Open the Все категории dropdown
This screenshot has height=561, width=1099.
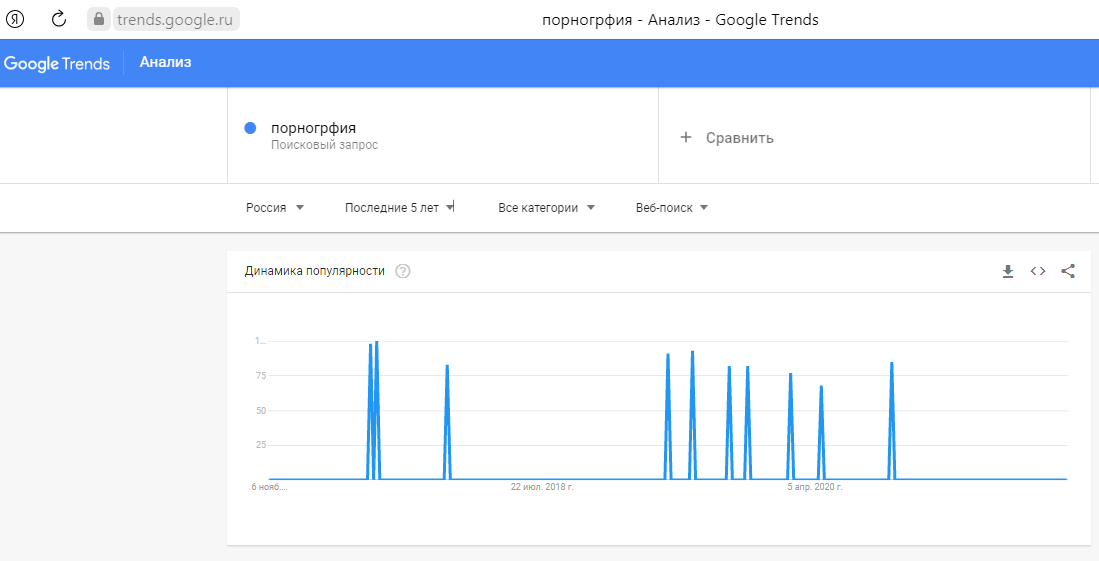coord(547,208)
